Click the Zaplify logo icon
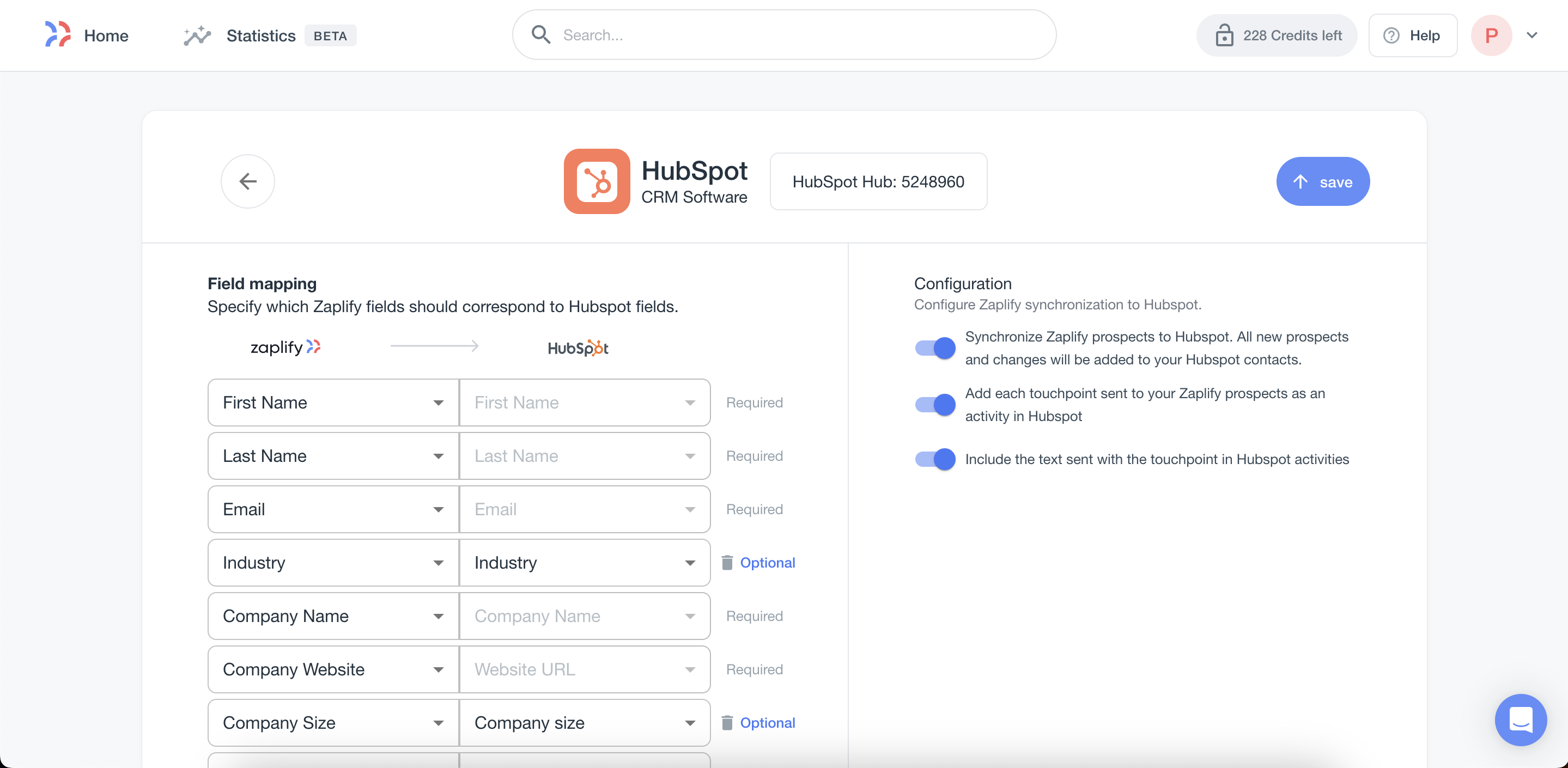Screen dimensions: 1568x768 click(58, 35)
